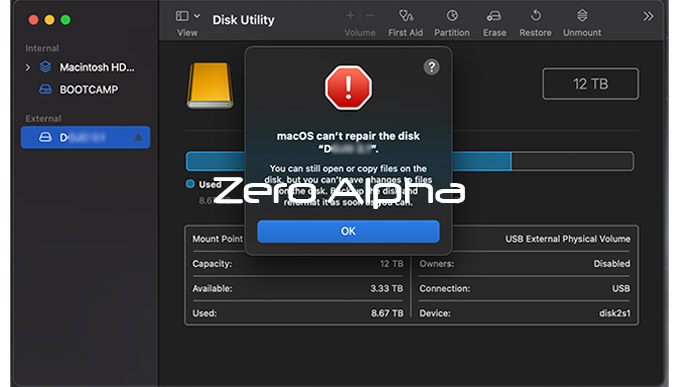The width and height of the screenshot is (678, 387).
Task: Click the 'USB External Physical Volume' text
Action: point(567,239)
